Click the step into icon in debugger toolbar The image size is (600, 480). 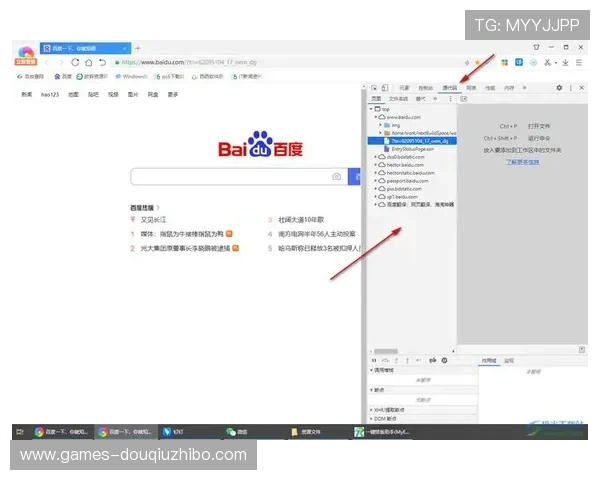[x=396, y=361]
